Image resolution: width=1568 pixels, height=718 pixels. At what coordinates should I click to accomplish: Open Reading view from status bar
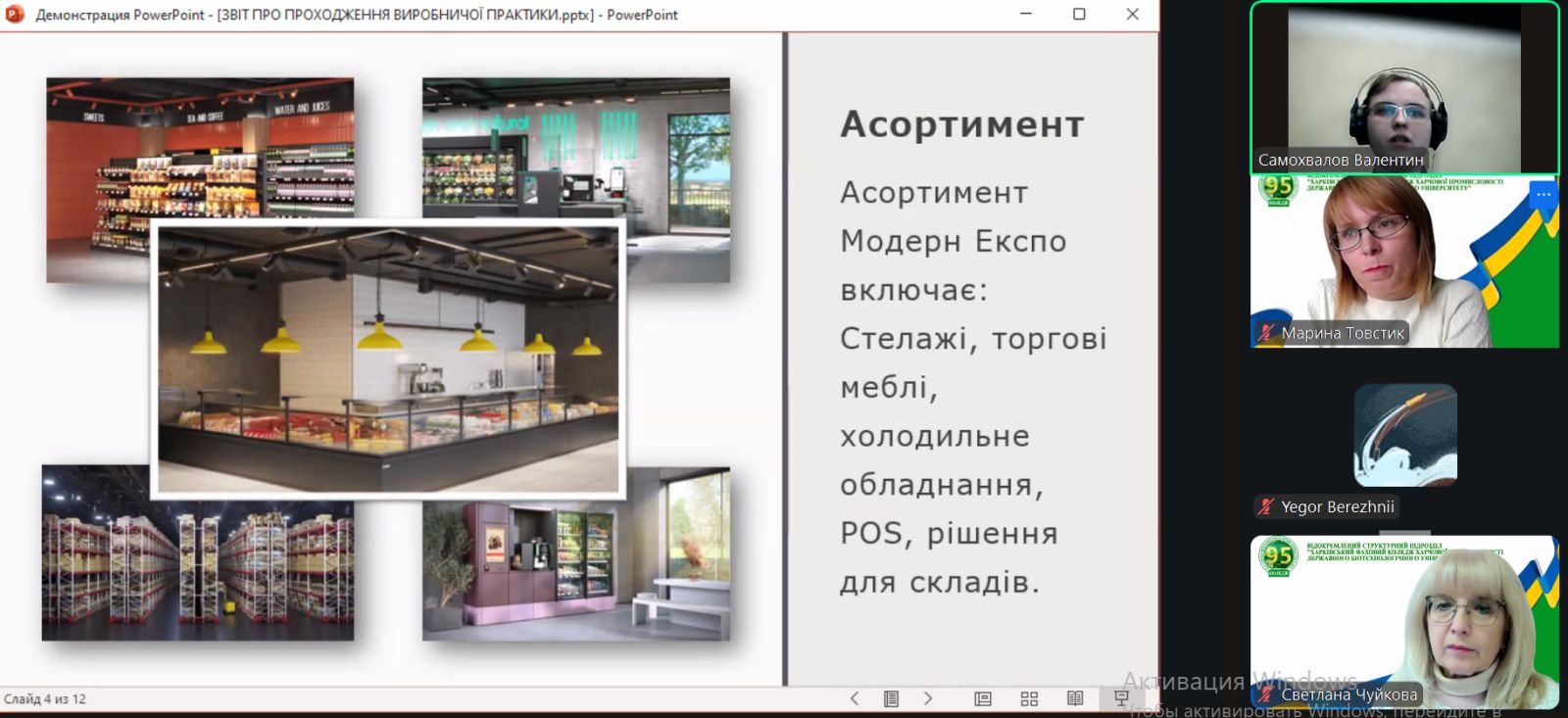[1075, 698]
